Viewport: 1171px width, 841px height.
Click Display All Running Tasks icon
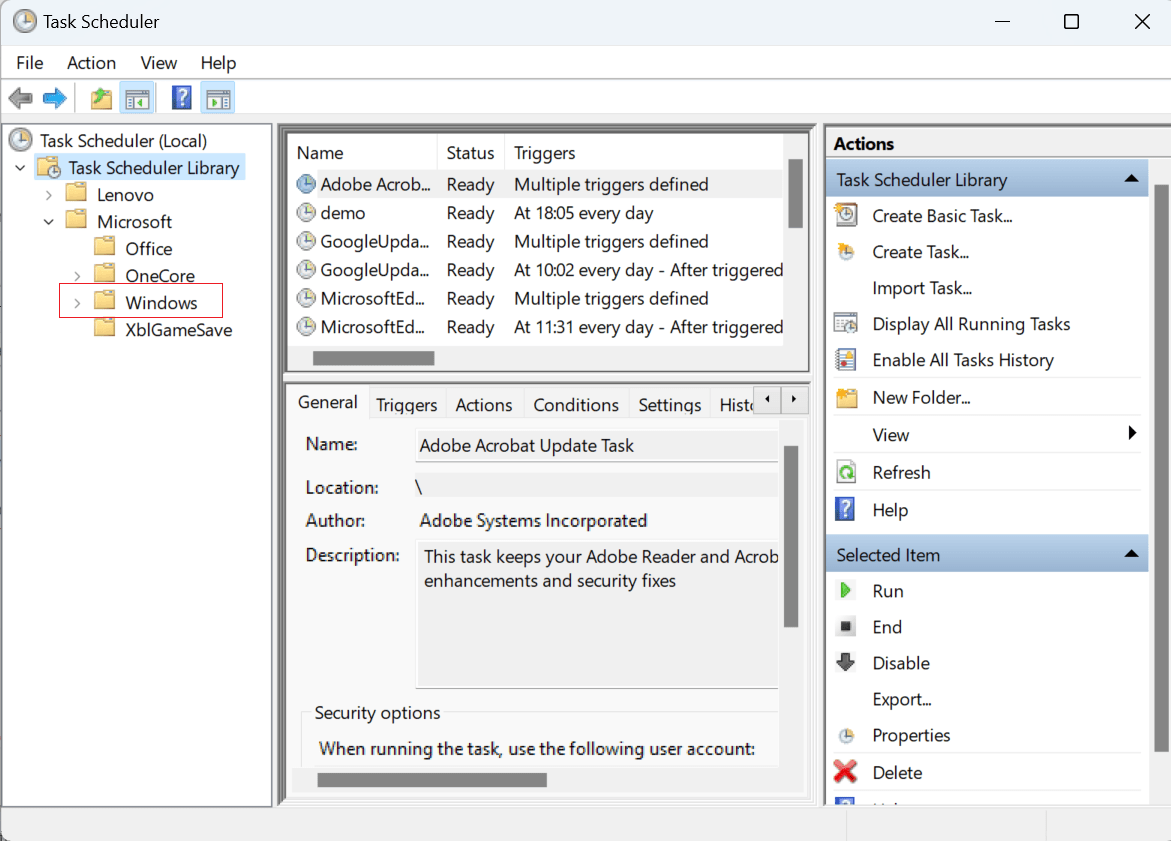(845, 323)
